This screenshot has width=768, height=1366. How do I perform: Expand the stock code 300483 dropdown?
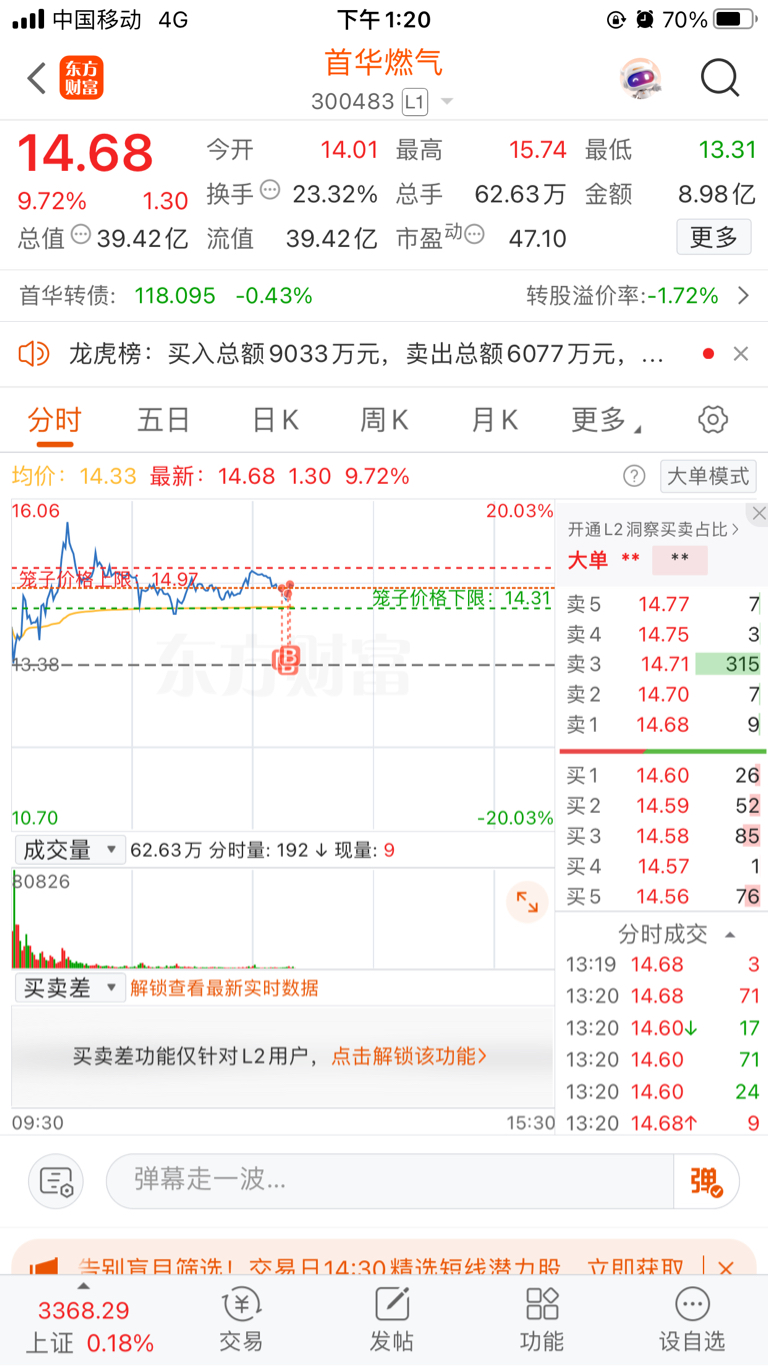coord(447,102)
